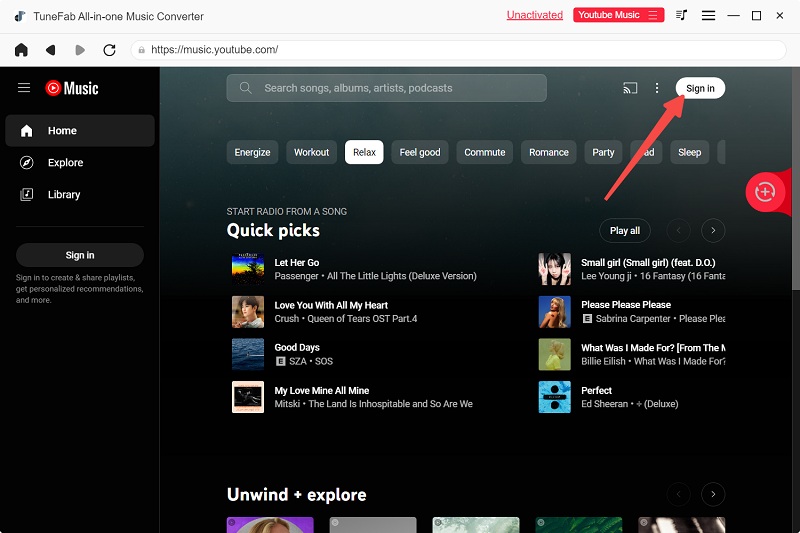Click previous arrow in Quick picks
Image resolution: width=800 pixels, height=533 pixels.
click(x=679, y=231)
